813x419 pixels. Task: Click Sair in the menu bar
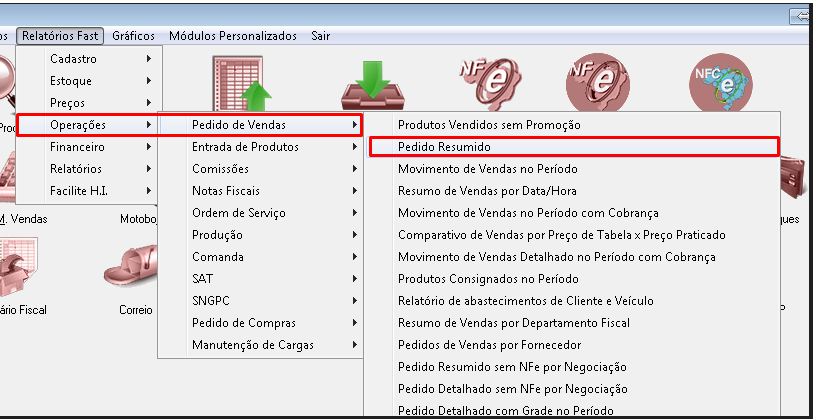tap(321, 35)
